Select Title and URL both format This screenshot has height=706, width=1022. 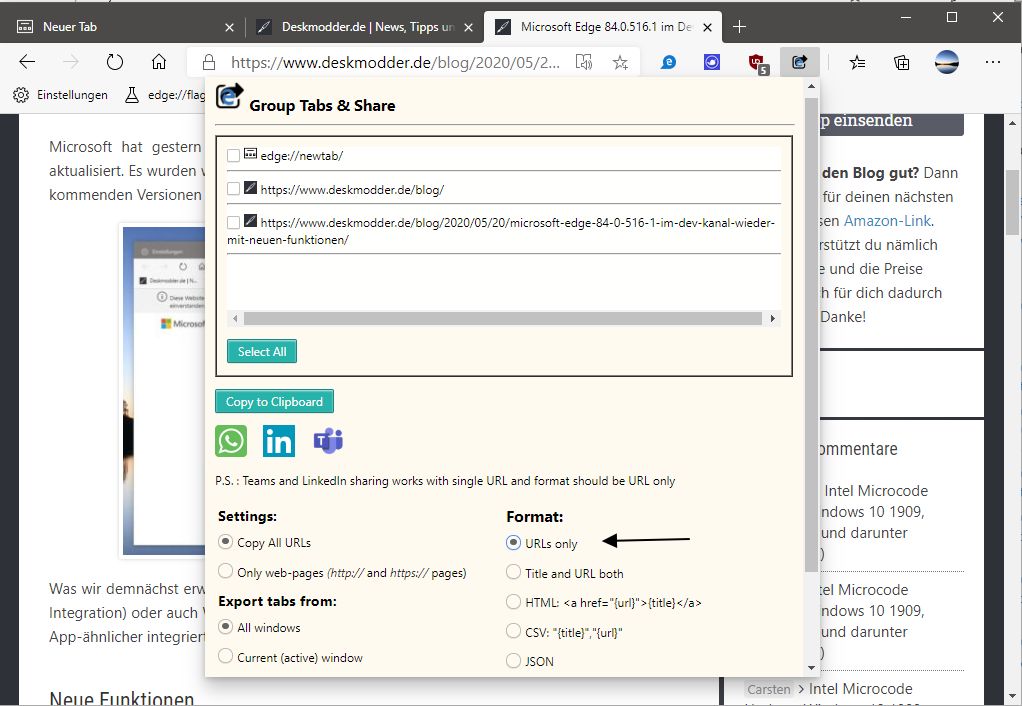click(514, 572)
